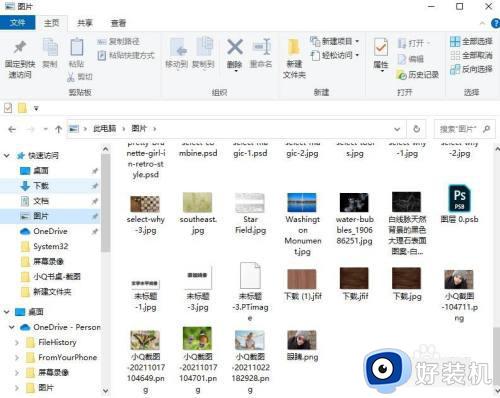Collapse the Quick access tree
The image size is (500, 398).
[7, 155]
